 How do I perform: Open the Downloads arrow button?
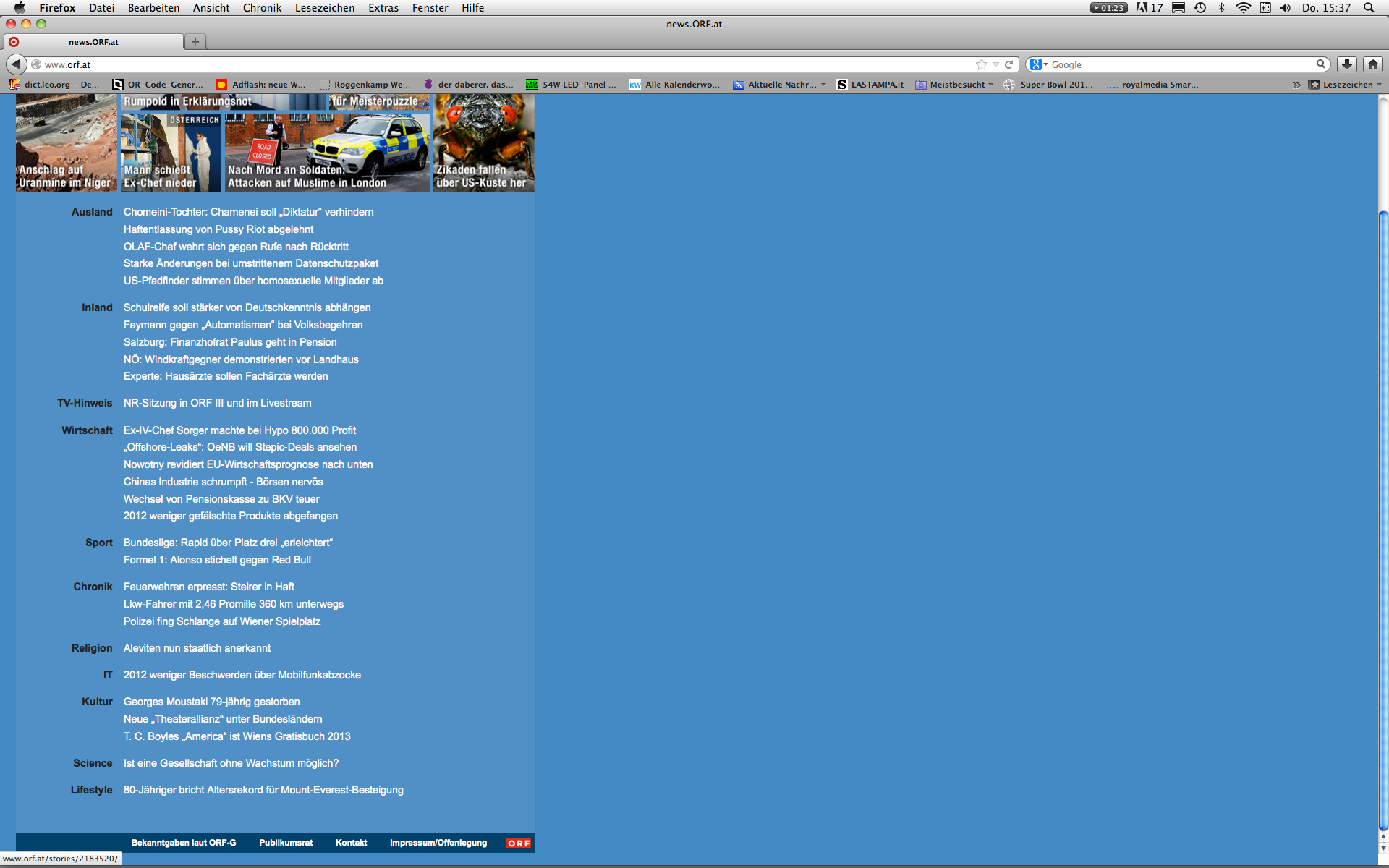(x=1347, y=64)
